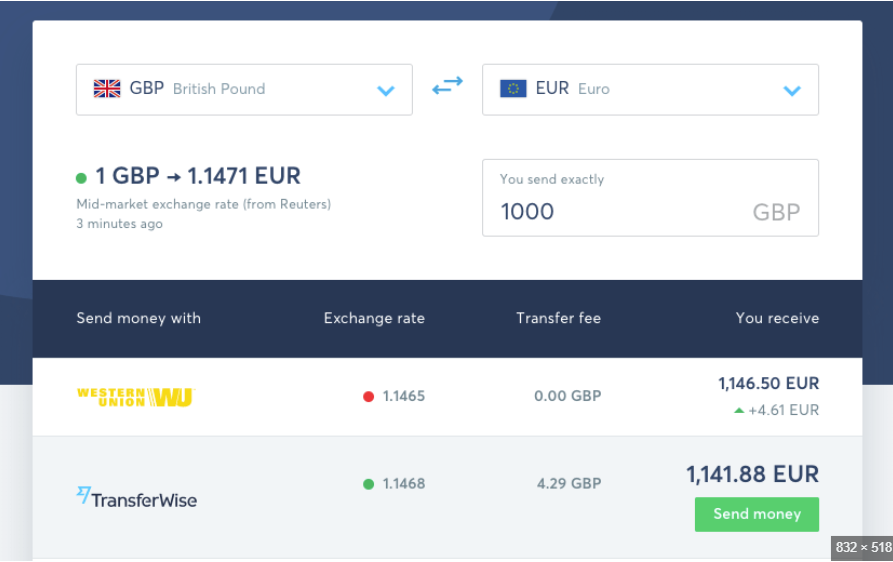Image resolution: width=893 pixels, height=562 pixels.
Task: Click the swap currencies arrows icon
Action: [447, 88]
